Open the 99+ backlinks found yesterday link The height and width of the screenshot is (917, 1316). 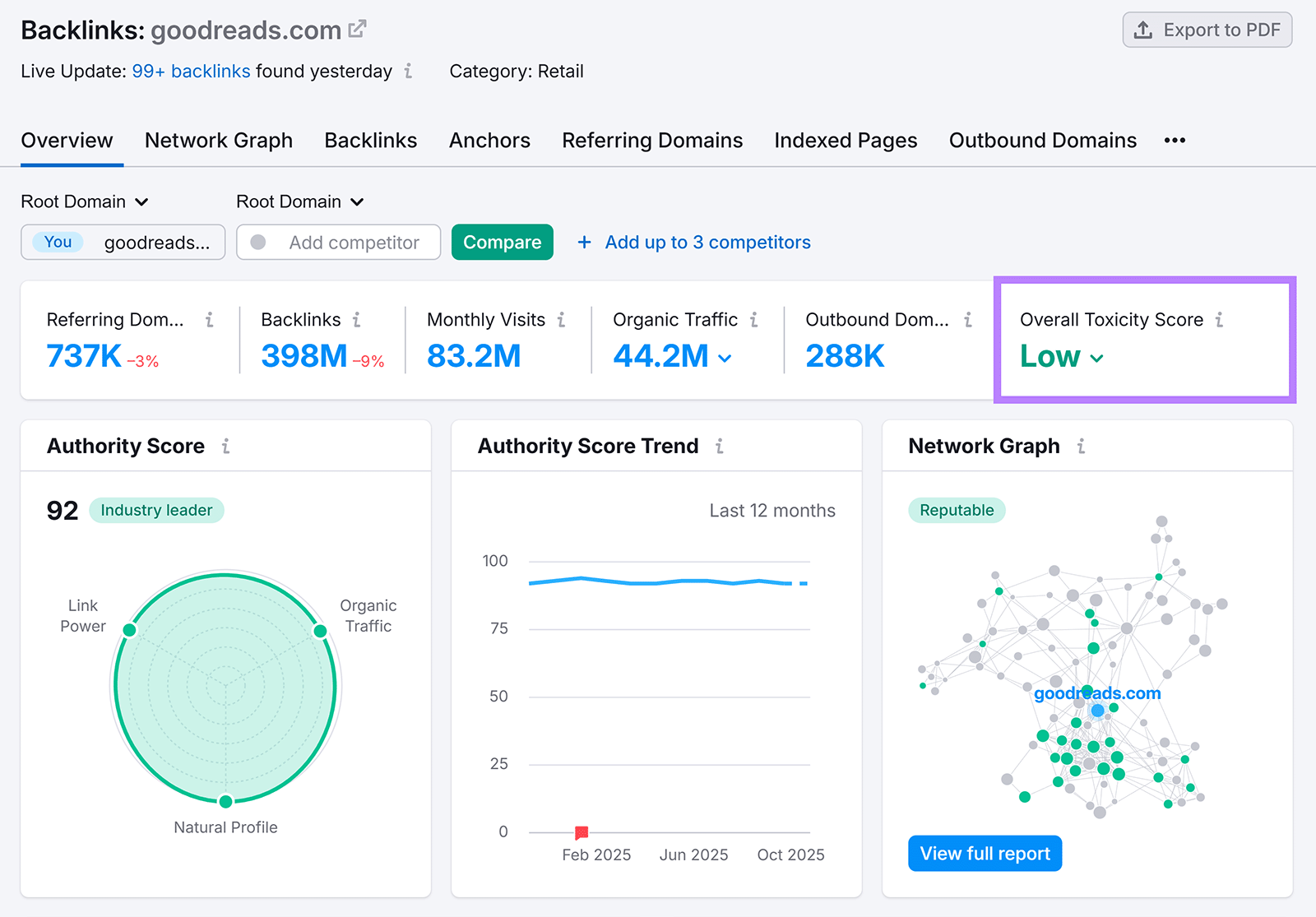[x=191, y=71]
